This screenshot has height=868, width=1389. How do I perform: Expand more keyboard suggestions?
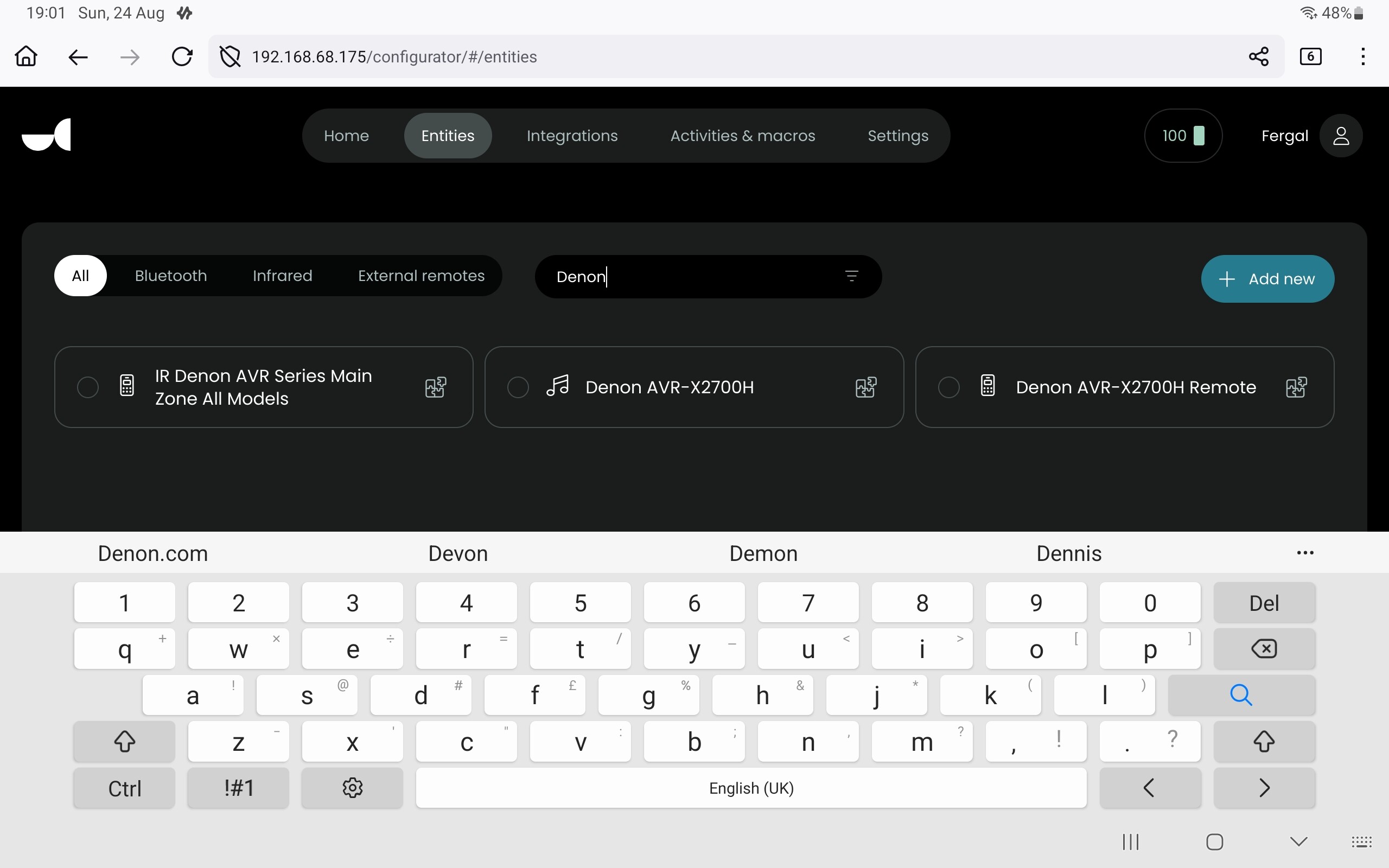tap(1304, 553)
